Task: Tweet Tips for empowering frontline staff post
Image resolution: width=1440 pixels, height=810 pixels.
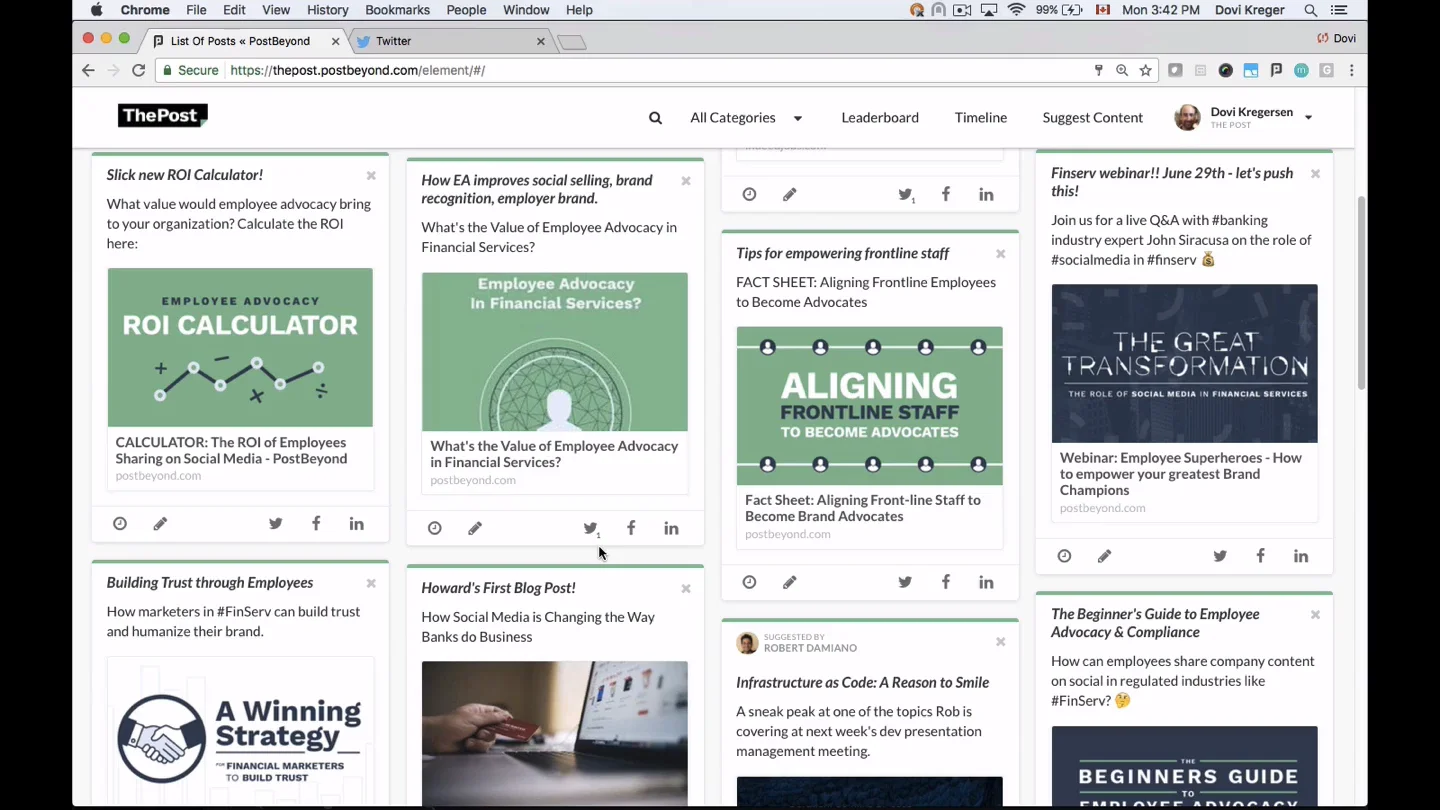Action: (x=905, y=582)
